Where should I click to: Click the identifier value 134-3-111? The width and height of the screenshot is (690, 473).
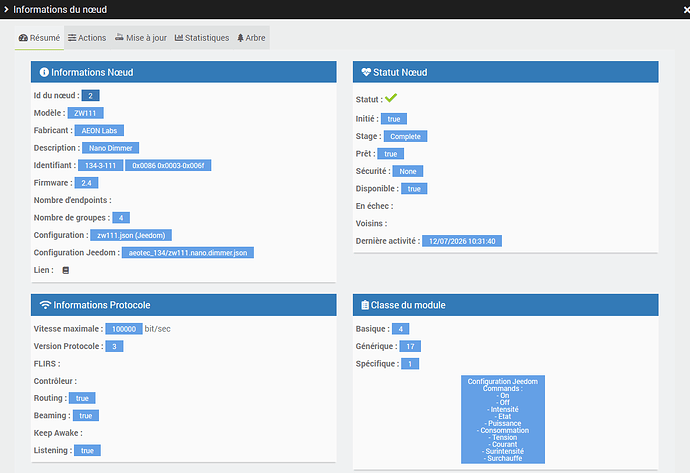(100, 165)
